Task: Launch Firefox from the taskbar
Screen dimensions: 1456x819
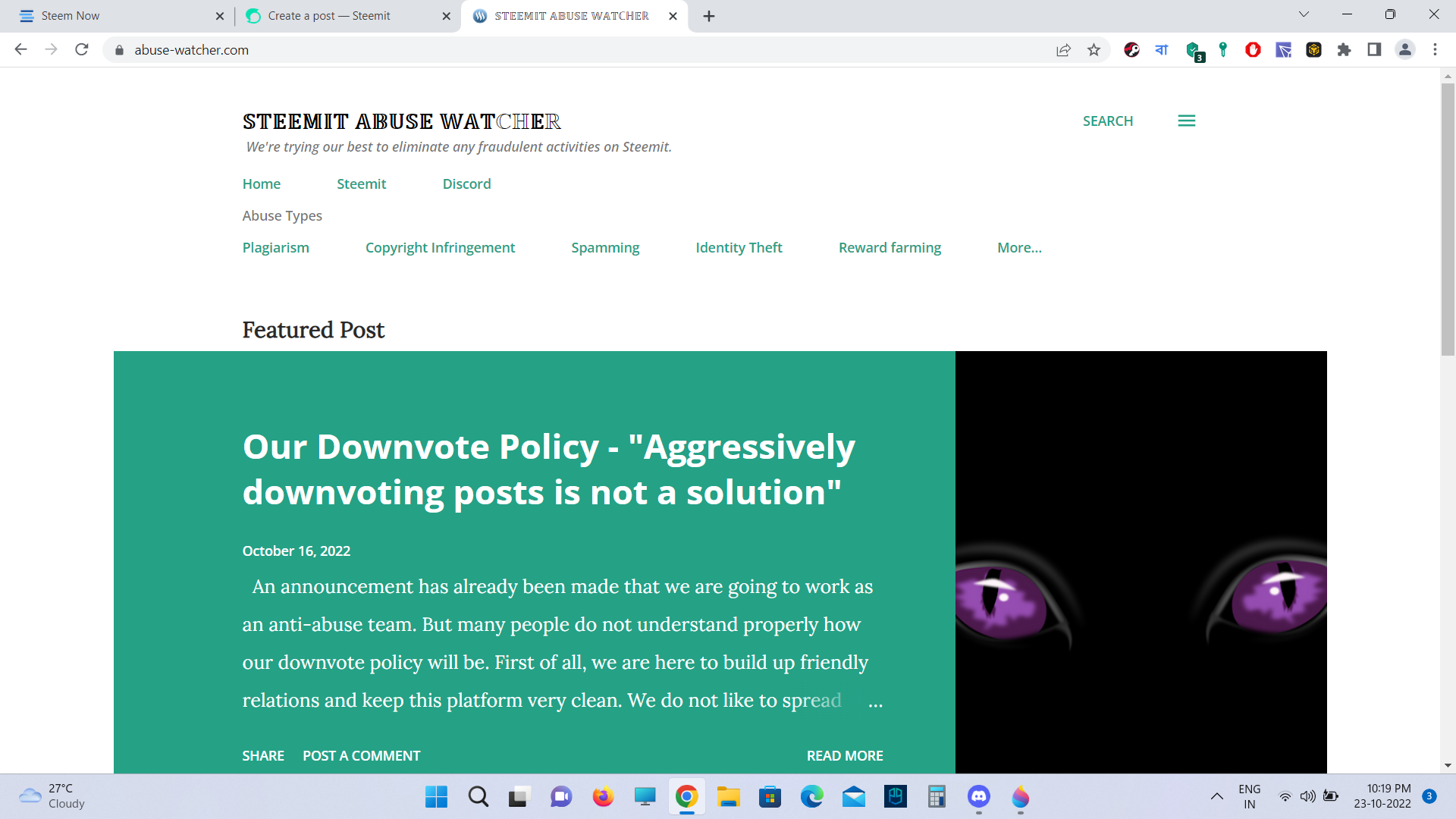Action: tap(603, 796)
